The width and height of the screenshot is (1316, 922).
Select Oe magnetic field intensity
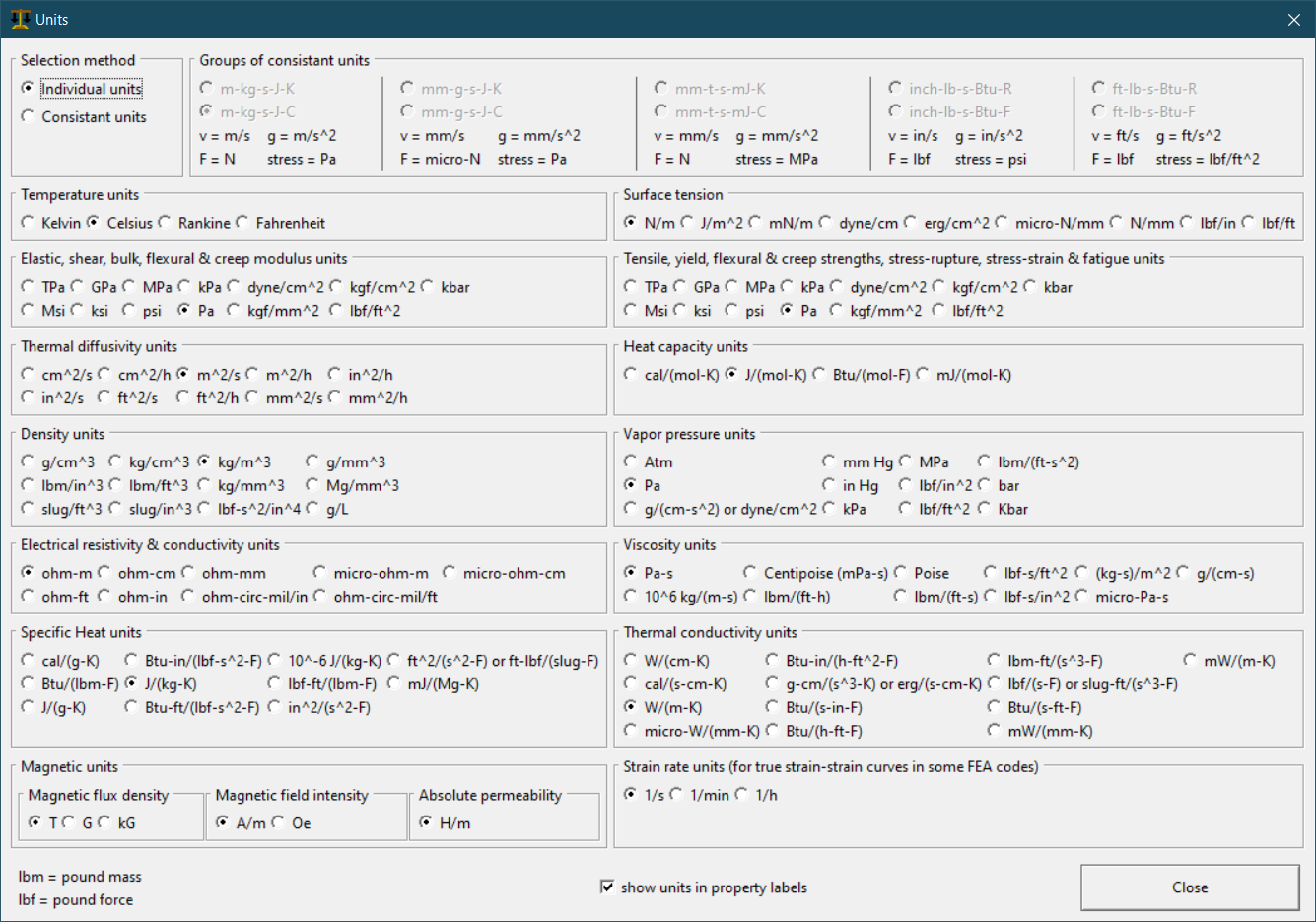click(x=279, y=822)
